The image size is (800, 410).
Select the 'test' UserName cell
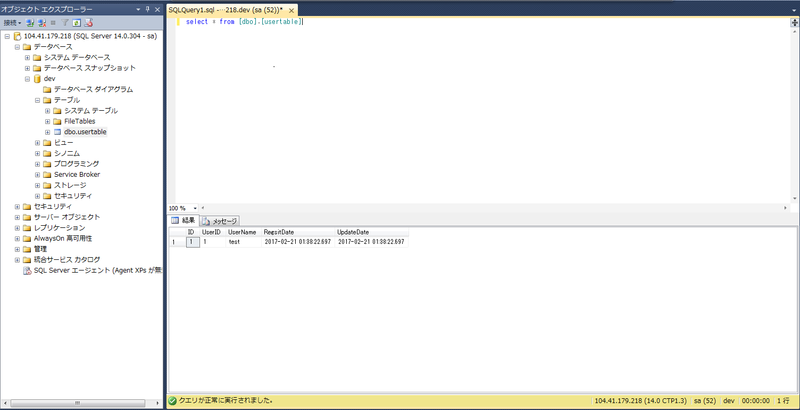(x=243, y=242)
